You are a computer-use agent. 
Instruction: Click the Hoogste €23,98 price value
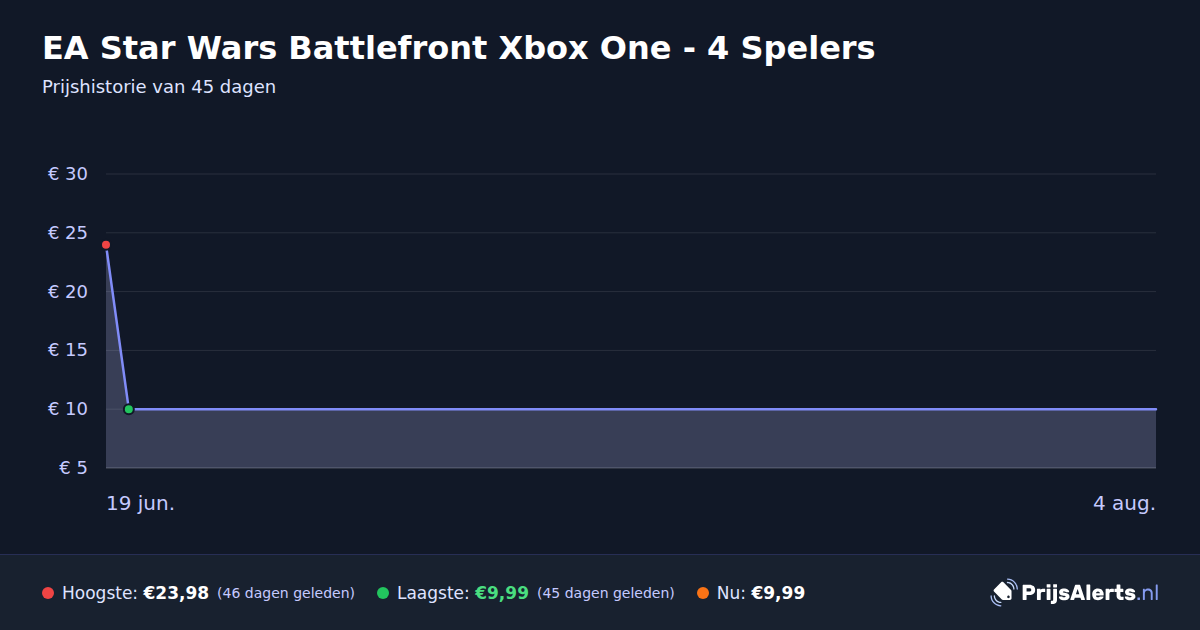coord(176,593)
